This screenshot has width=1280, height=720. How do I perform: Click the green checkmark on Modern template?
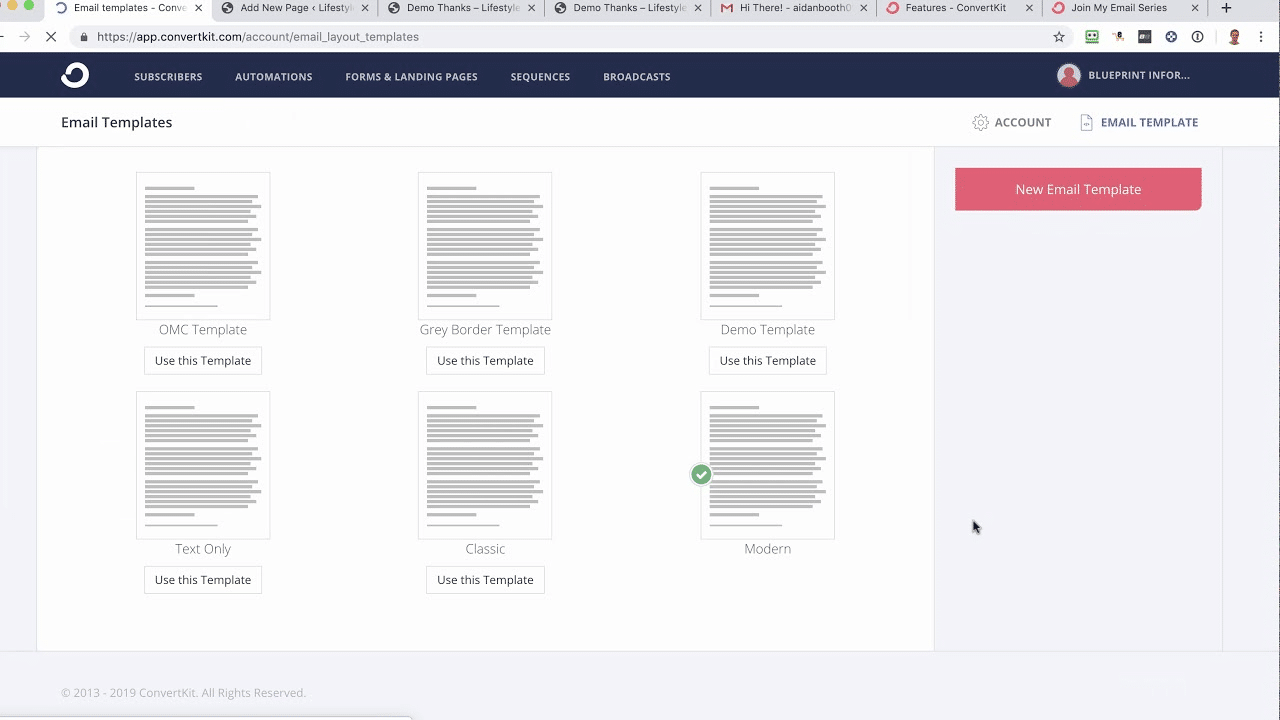[701, 474]
